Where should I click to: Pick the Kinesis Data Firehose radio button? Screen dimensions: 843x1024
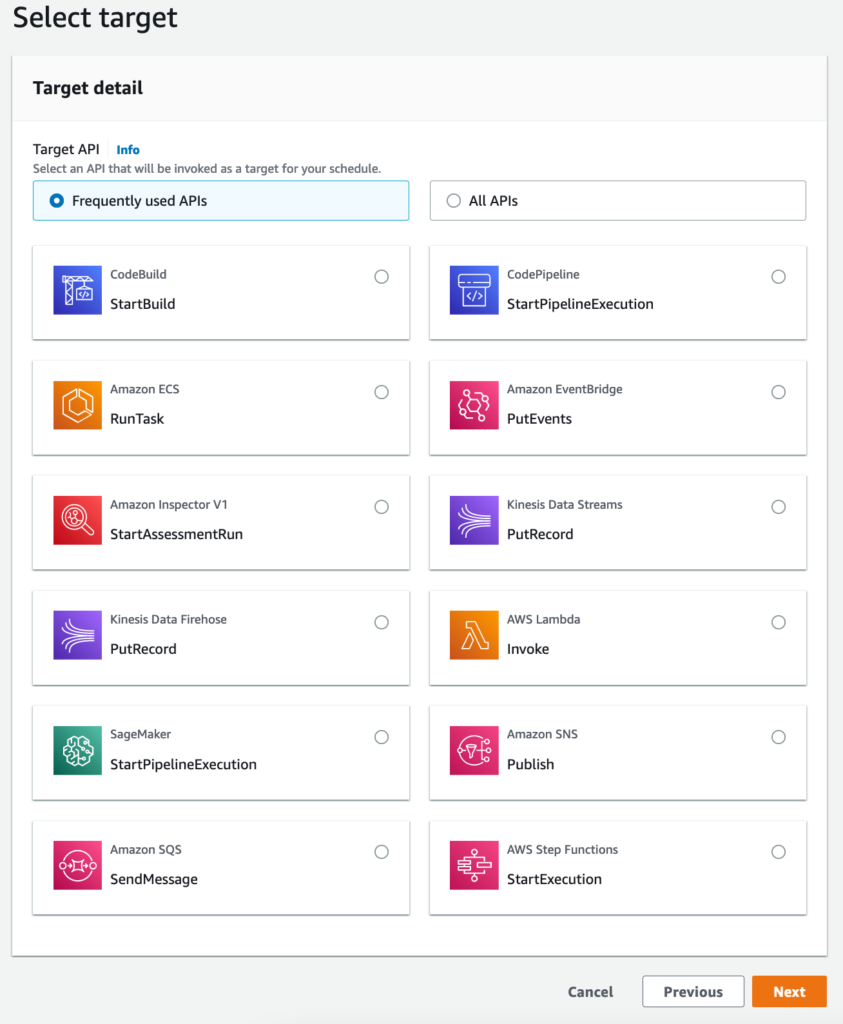click(381, 622)
